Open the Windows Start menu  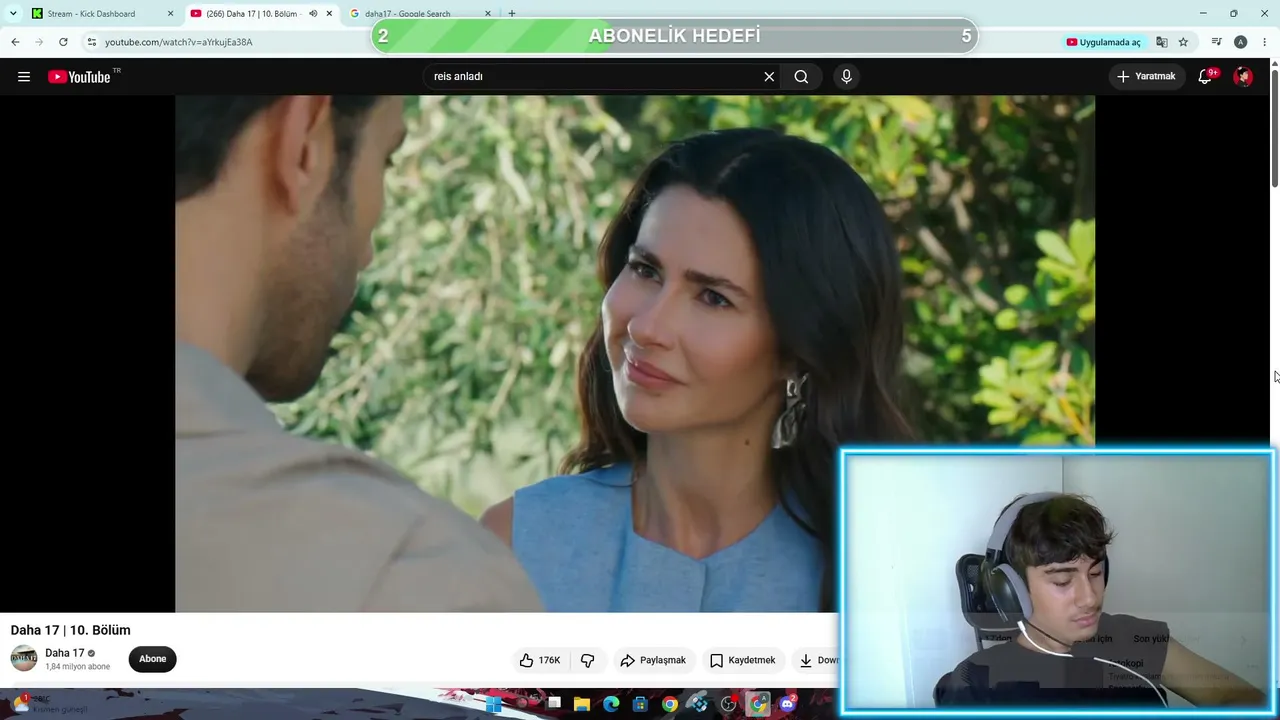pos(493,704)
